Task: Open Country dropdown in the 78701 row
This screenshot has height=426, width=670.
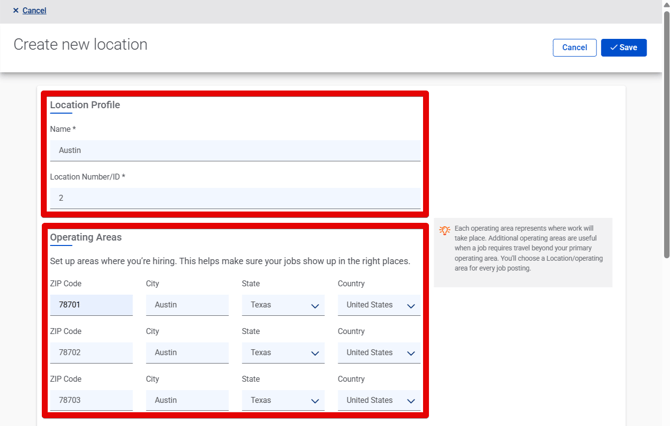Action: click(x=379, y=305)
